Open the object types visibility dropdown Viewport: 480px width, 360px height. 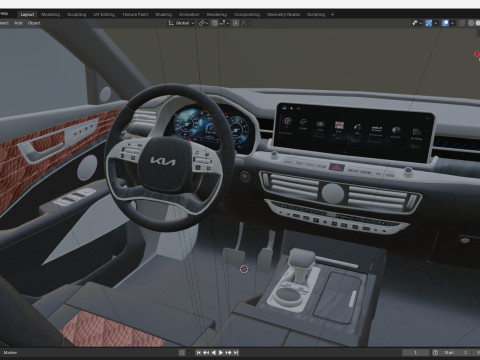tap(417, 23)
